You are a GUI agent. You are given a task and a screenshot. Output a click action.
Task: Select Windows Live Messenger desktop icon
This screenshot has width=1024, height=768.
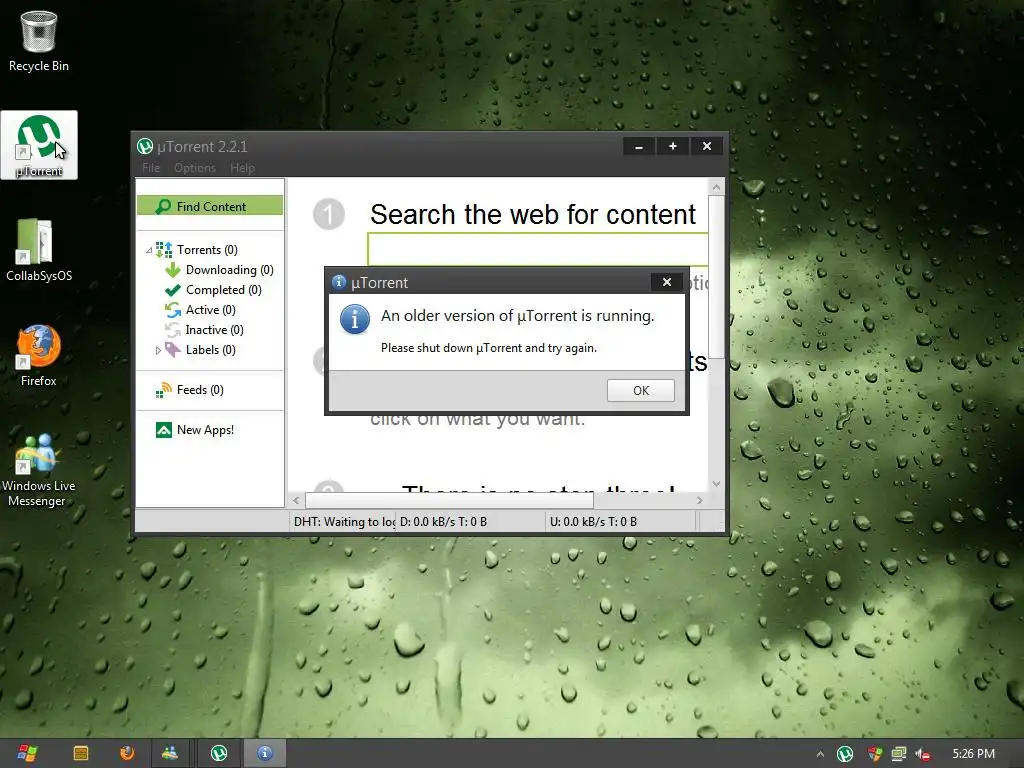pos(39,469)
